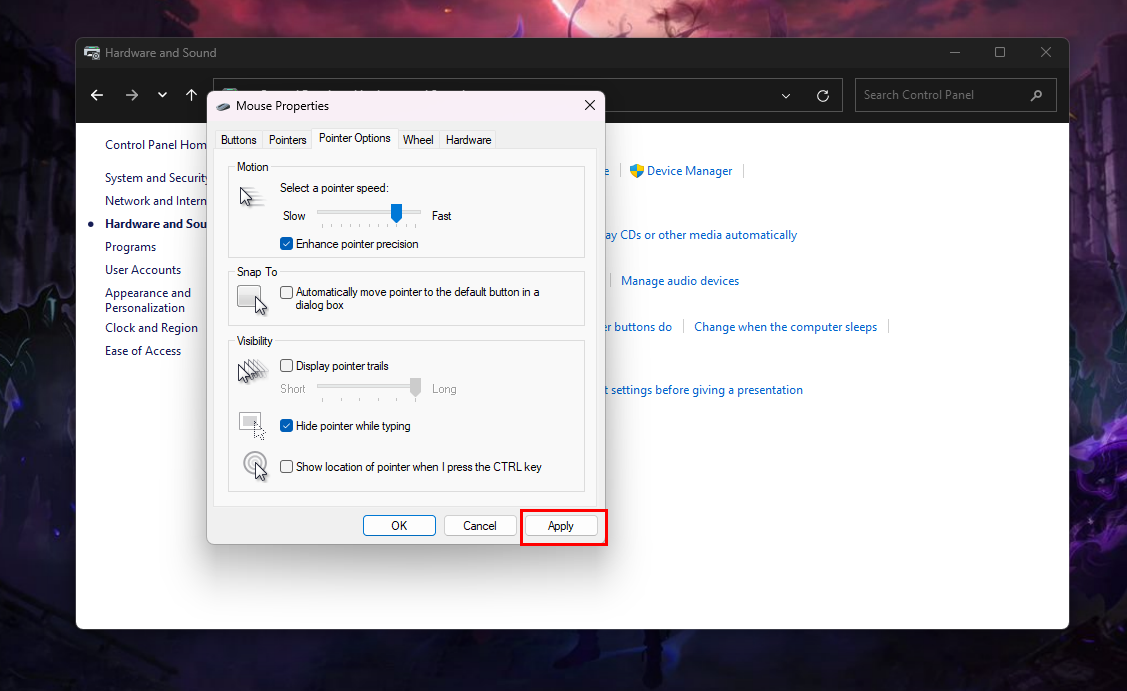The height and width of the screenshot is (691, 1127).
Task: Click the pointer trails icon under Visibility
Action: (252, 369)
